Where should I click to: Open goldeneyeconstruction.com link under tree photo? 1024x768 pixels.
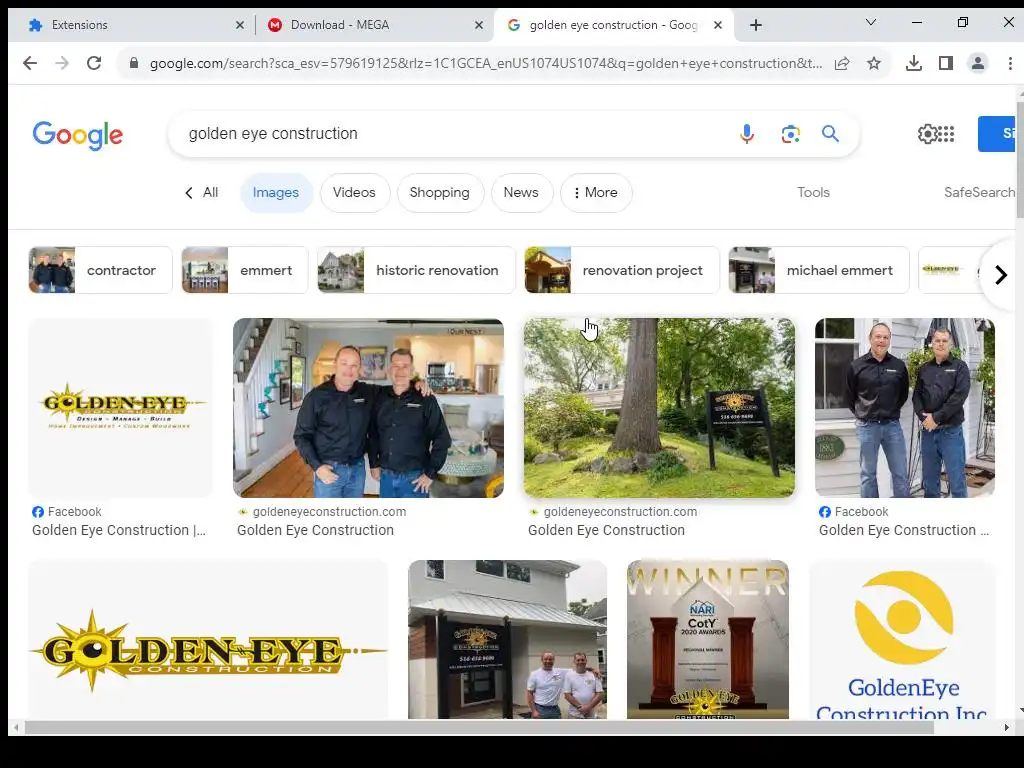[620, 512]
